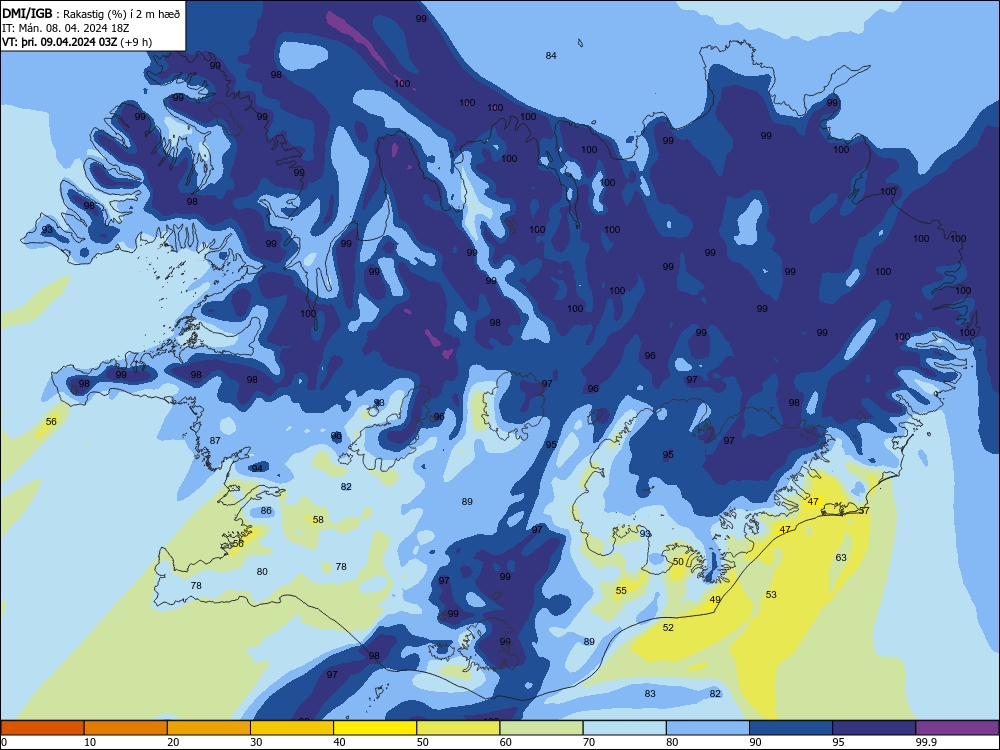The width and height of the screenshot is (1000, 750).
Task: Click the humidity value '84' over the northern sea
Action: (x=551, y=56)
